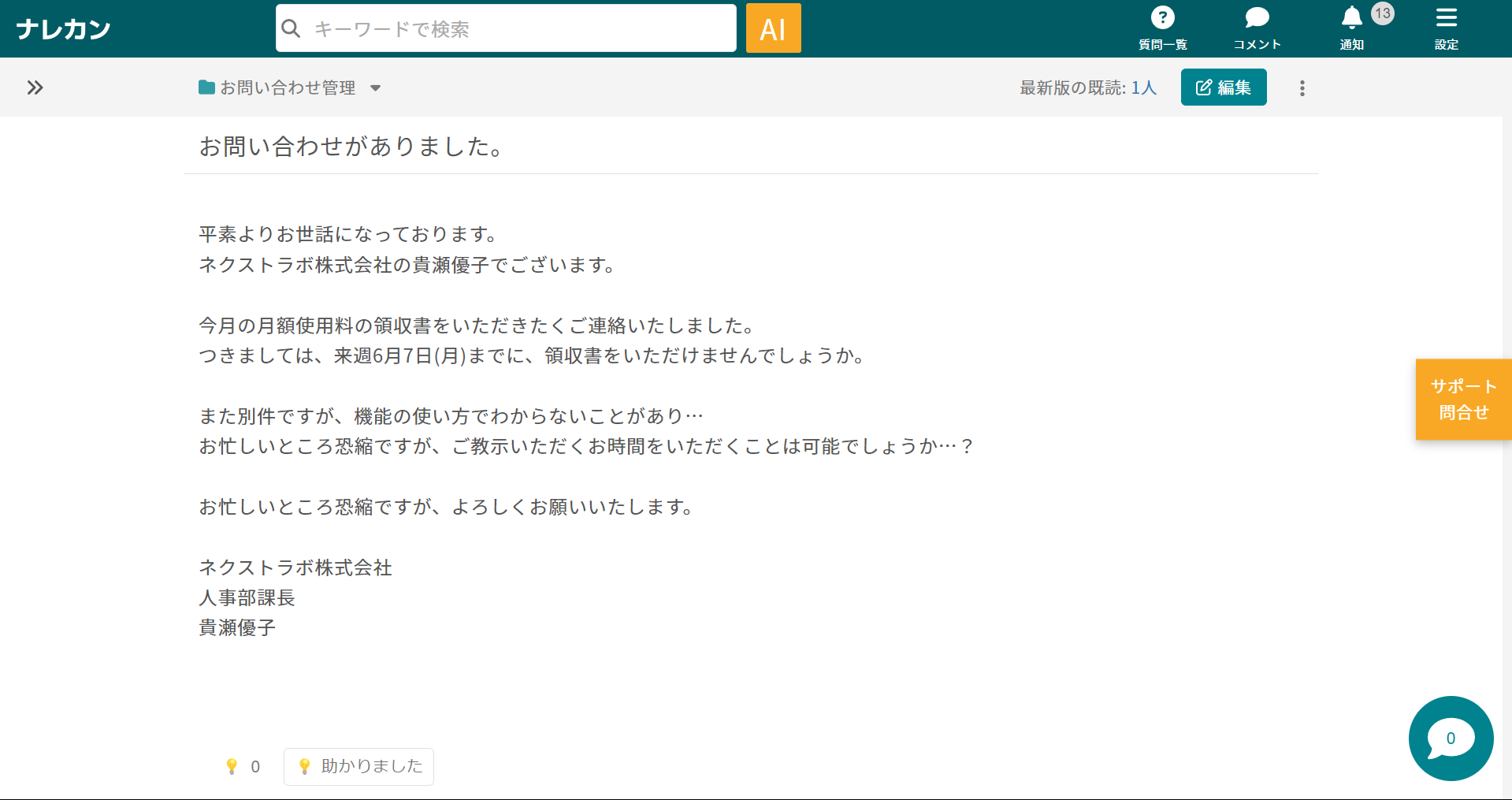
Task: Click the notification count badge 13
Action: point(1382,13)
